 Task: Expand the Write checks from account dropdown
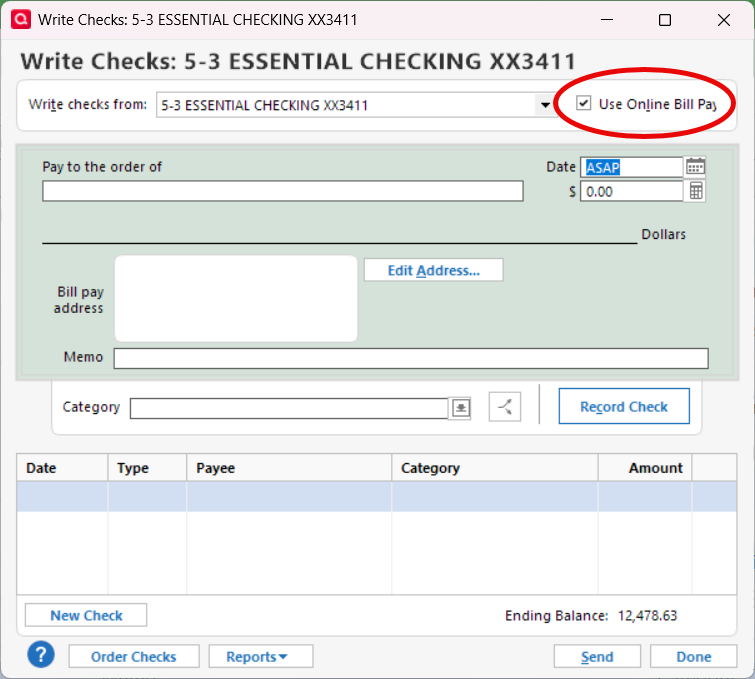(x=545, y=105)
